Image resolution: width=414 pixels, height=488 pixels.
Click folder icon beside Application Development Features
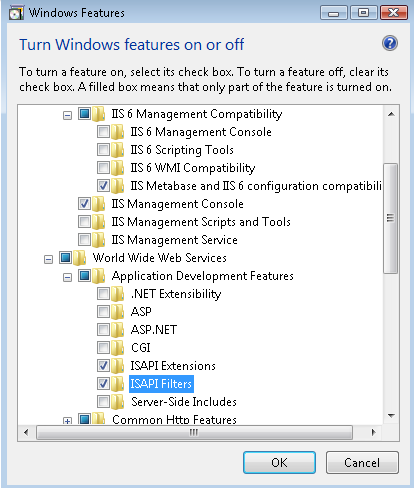click(x=99, y=276)
